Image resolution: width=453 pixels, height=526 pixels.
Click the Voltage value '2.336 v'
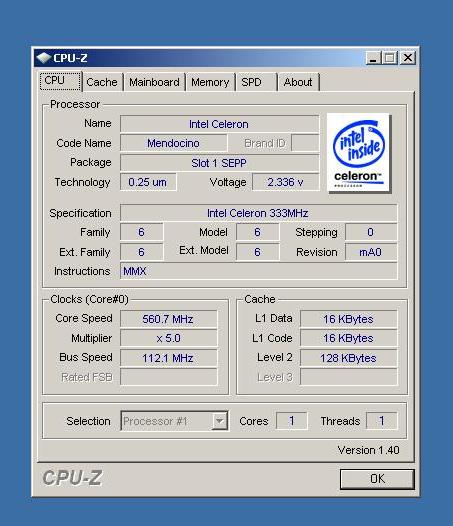286,182
